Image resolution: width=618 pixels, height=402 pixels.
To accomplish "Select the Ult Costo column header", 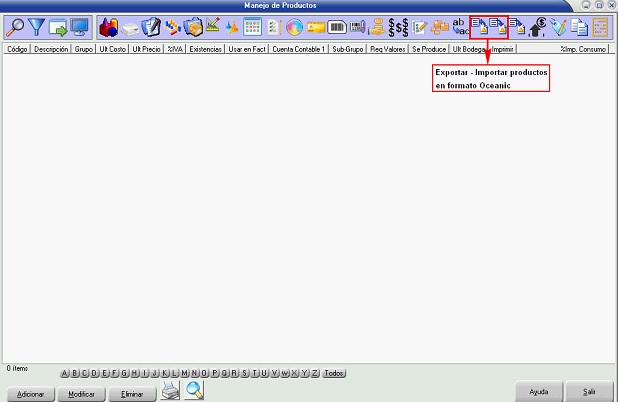I will tap(112, 48).
